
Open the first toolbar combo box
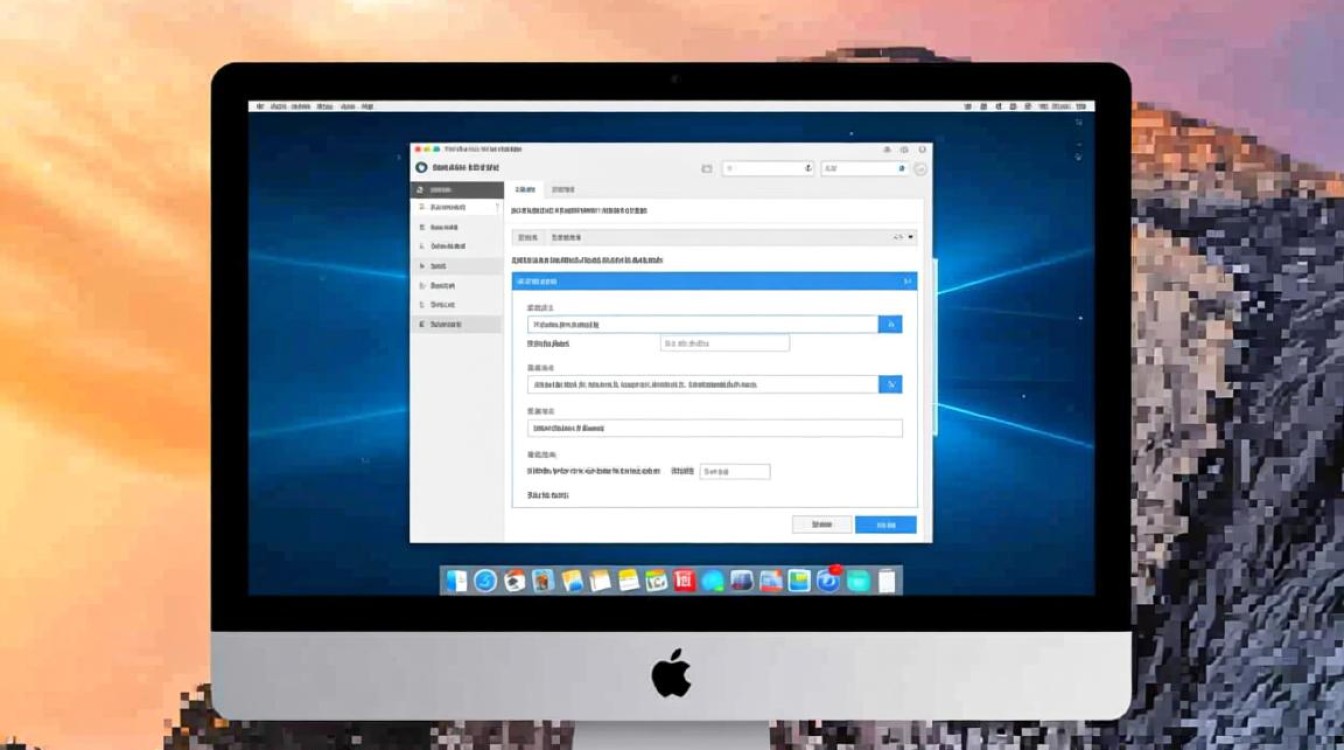(x=768, y=169)
